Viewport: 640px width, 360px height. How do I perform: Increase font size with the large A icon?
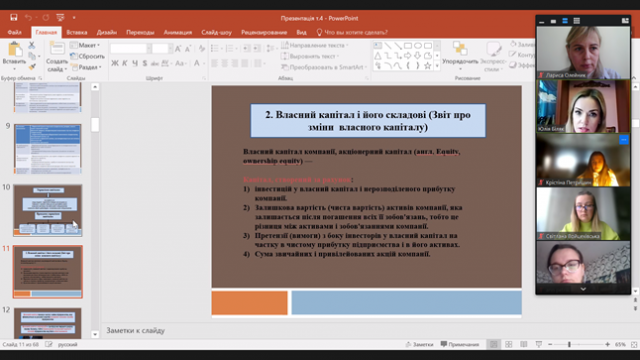178,49
